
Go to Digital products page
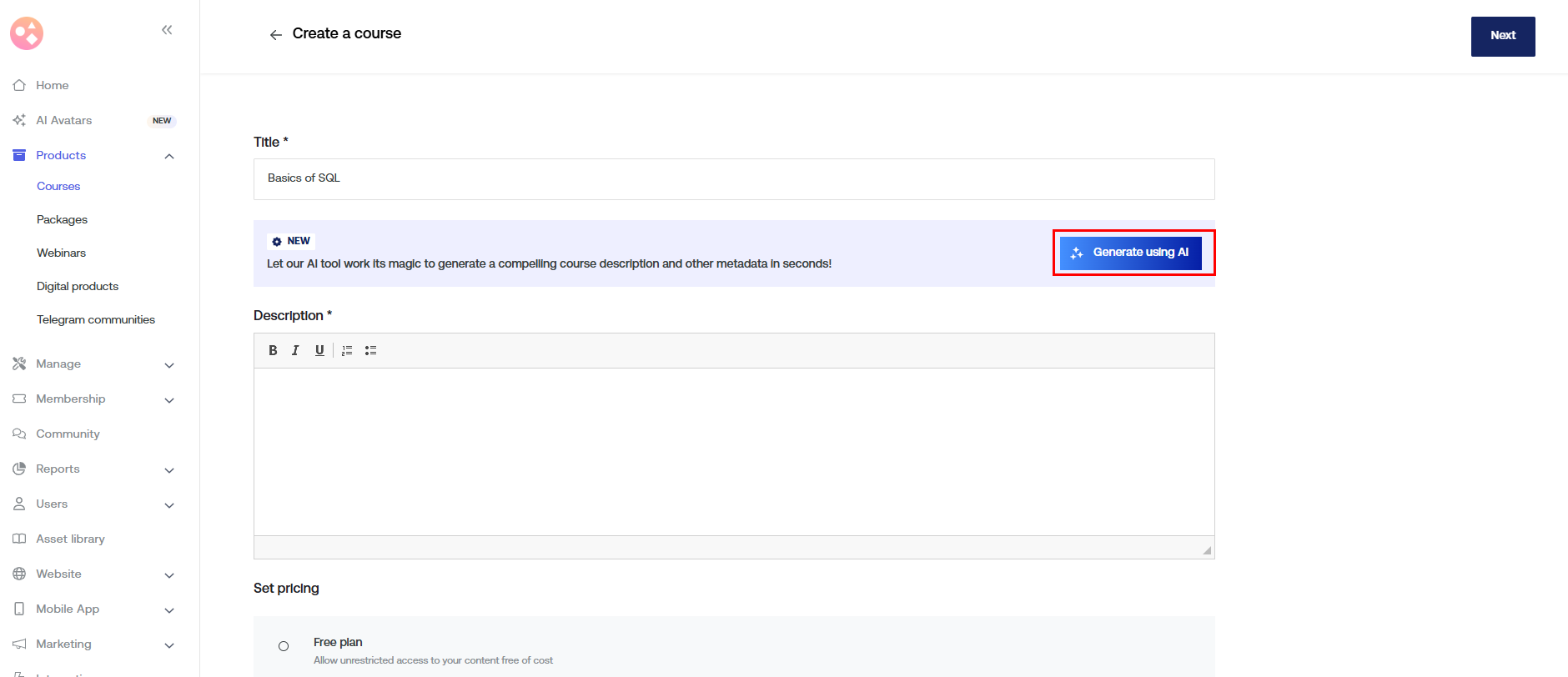[x=78, y=286]
